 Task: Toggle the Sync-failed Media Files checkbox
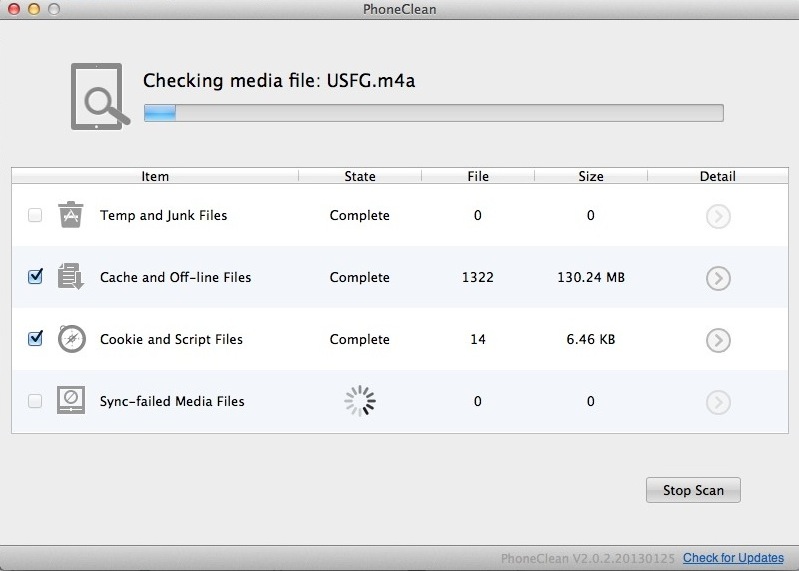[35, 401]
